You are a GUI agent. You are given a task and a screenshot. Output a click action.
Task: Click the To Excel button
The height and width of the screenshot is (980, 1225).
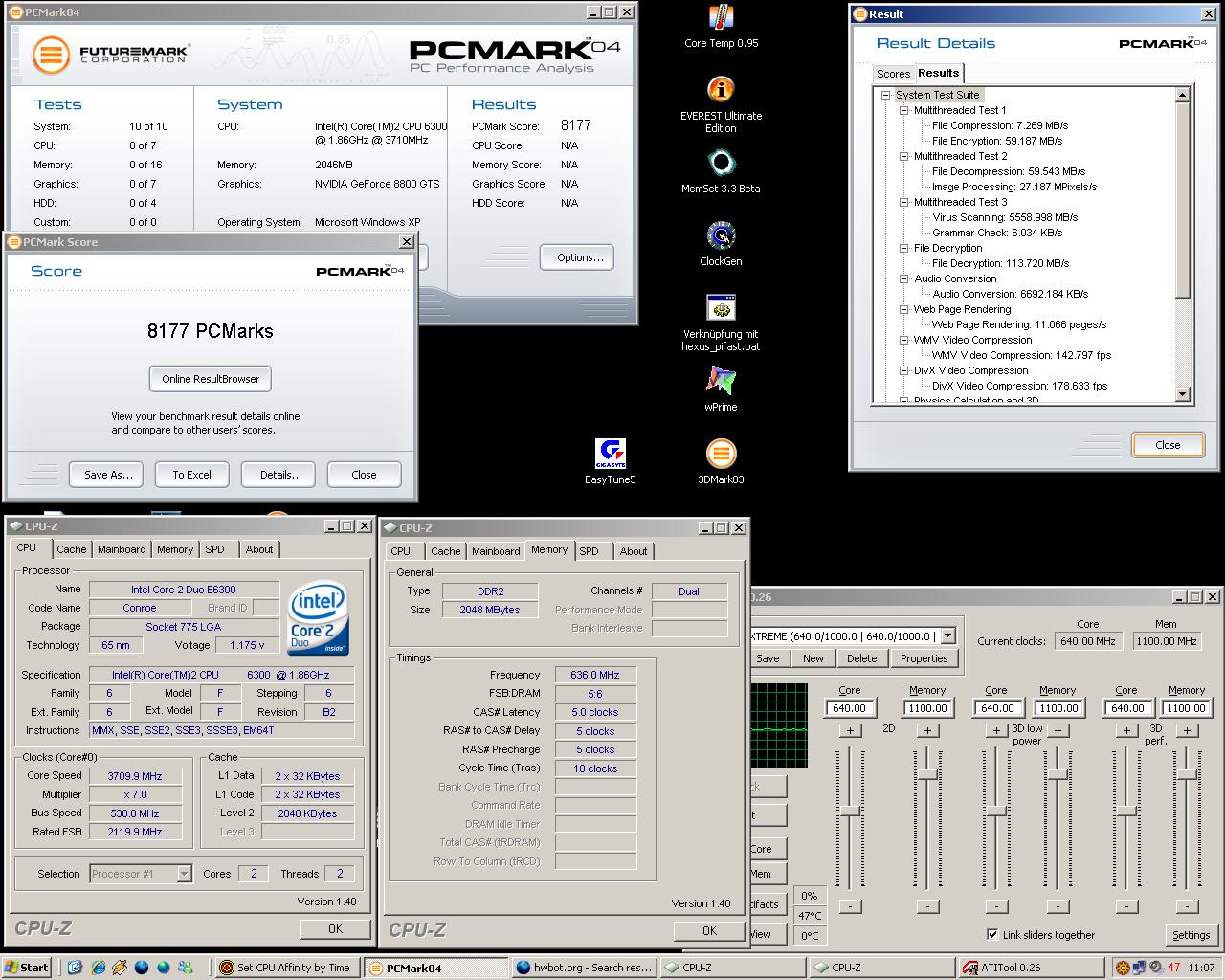191,475
